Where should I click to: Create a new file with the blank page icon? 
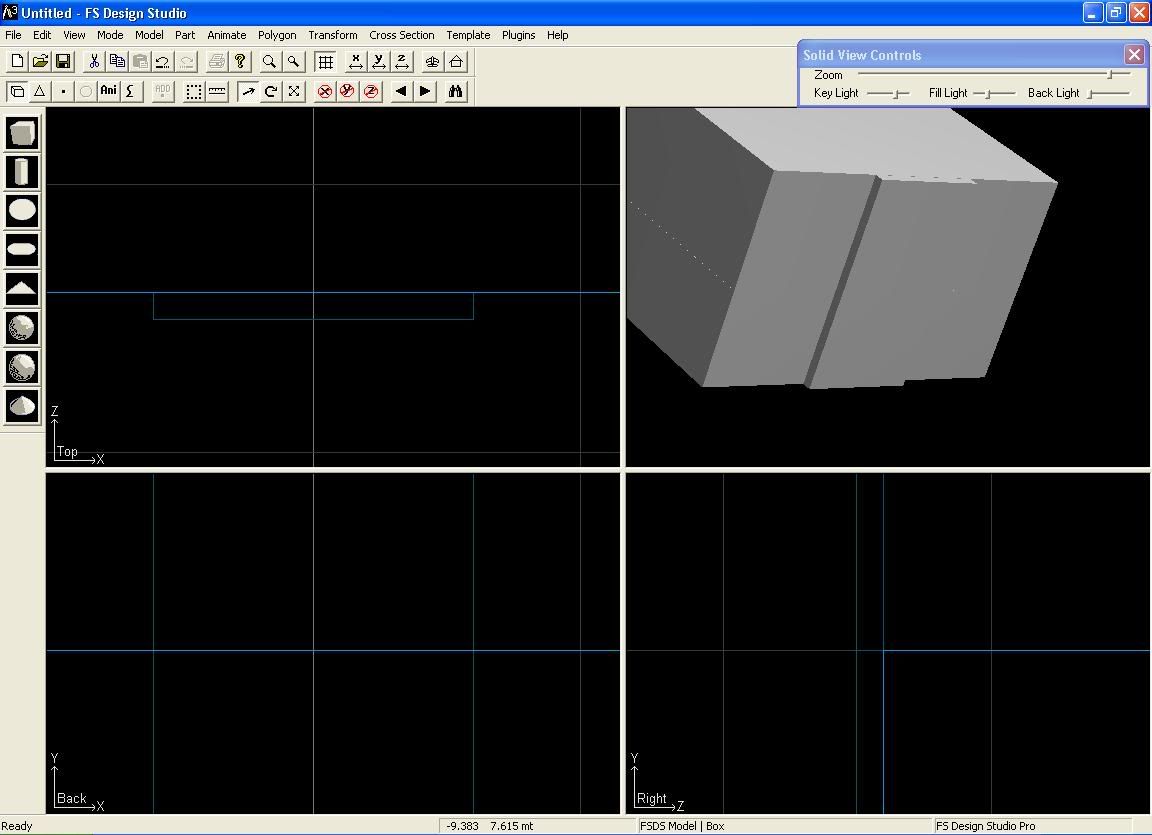(x=18, y=62)
